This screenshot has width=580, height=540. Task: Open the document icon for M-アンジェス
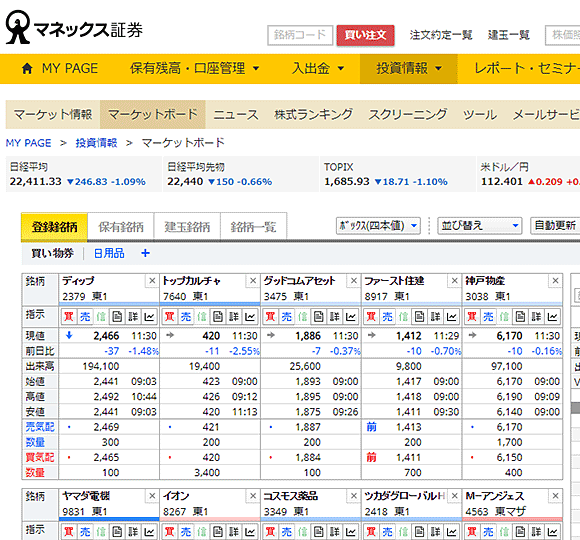coord(520,531)
